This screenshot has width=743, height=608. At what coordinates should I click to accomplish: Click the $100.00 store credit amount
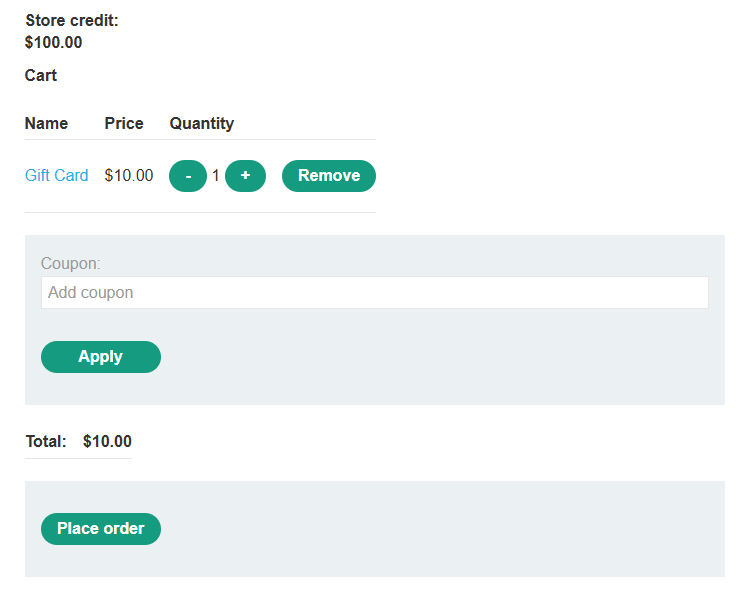point(54,42)
